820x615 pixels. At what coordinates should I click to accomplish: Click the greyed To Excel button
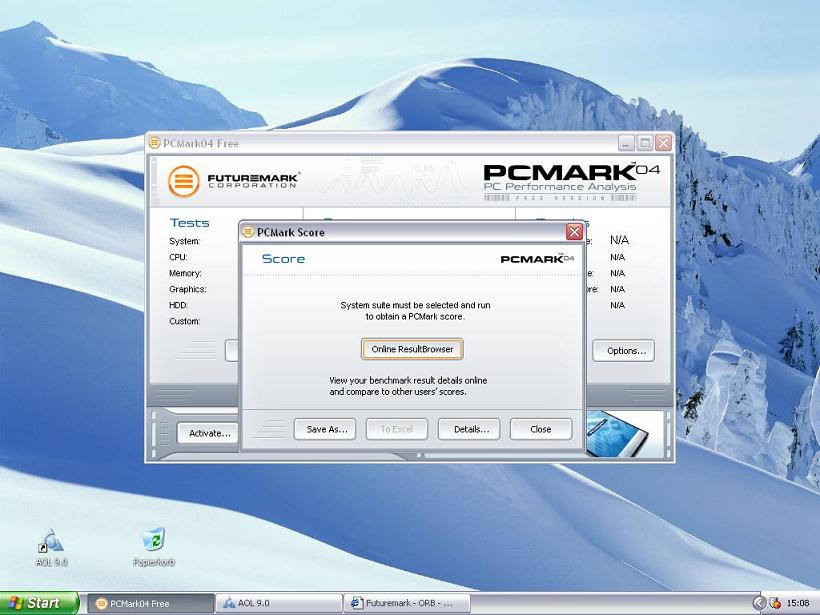(397, 429)
